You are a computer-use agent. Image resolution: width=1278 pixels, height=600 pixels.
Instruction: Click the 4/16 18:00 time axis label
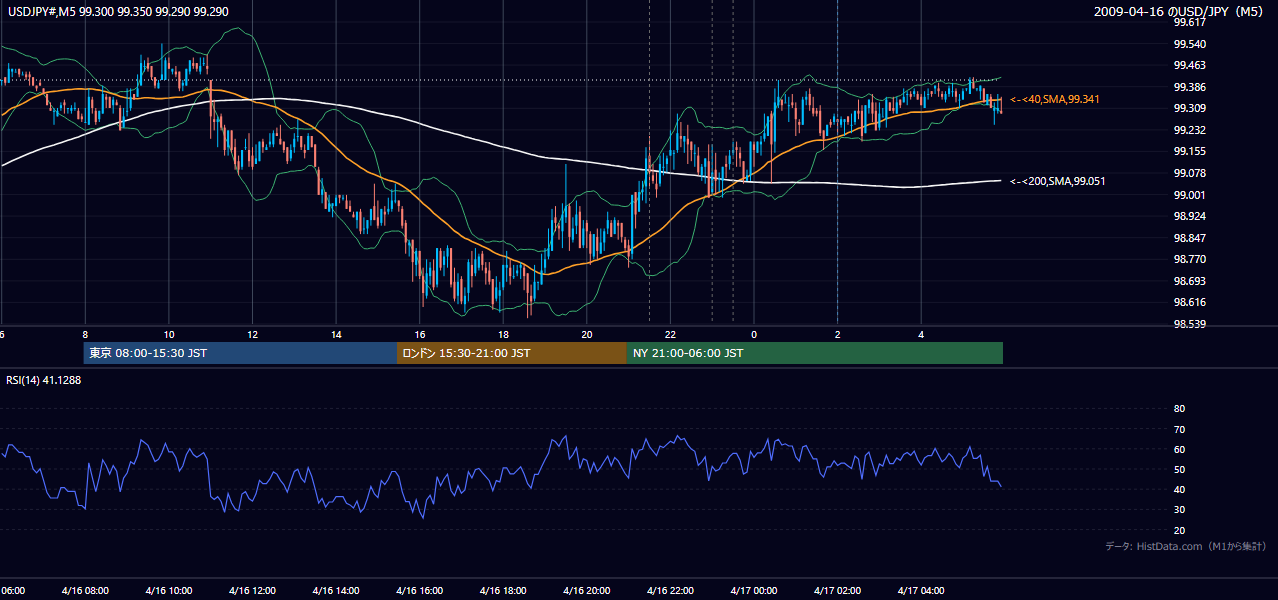[503, 591]
